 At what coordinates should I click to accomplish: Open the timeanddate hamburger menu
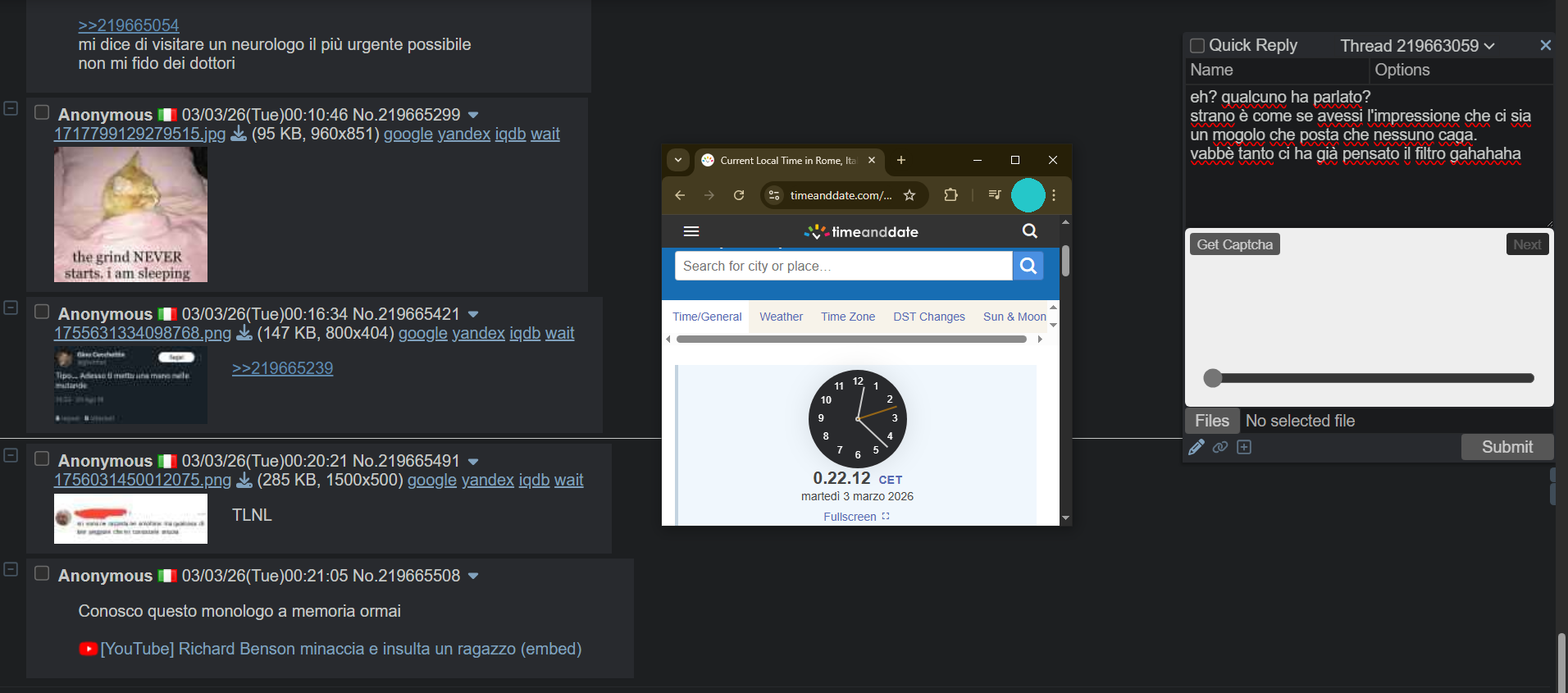[x=691, y=231]
